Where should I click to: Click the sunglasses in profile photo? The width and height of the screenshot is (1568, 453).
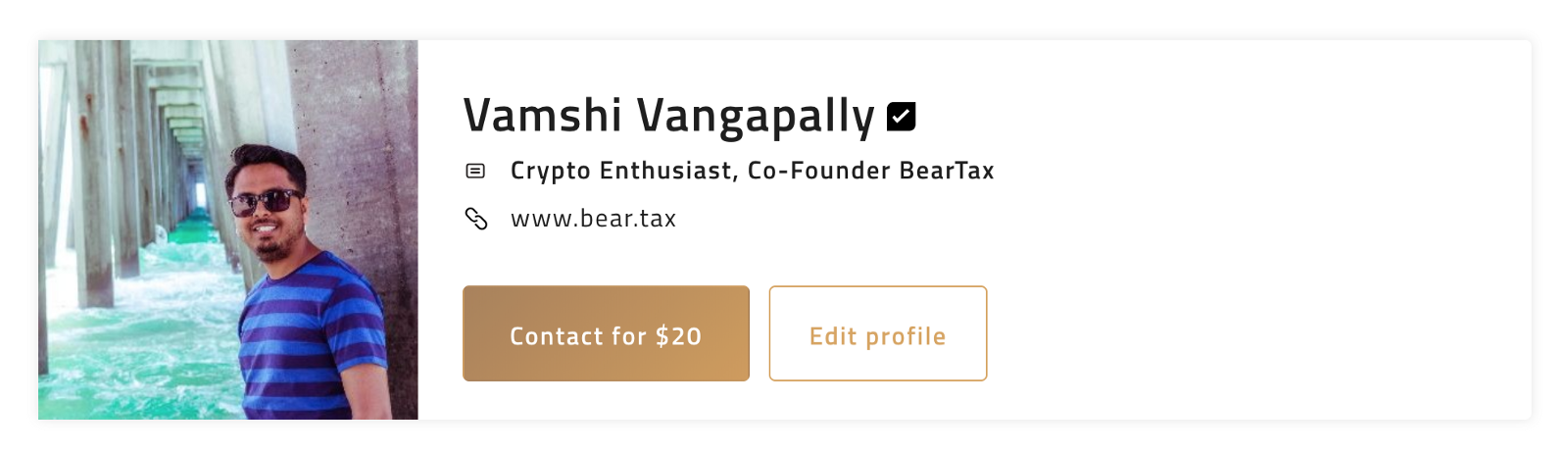pos(265,203)
